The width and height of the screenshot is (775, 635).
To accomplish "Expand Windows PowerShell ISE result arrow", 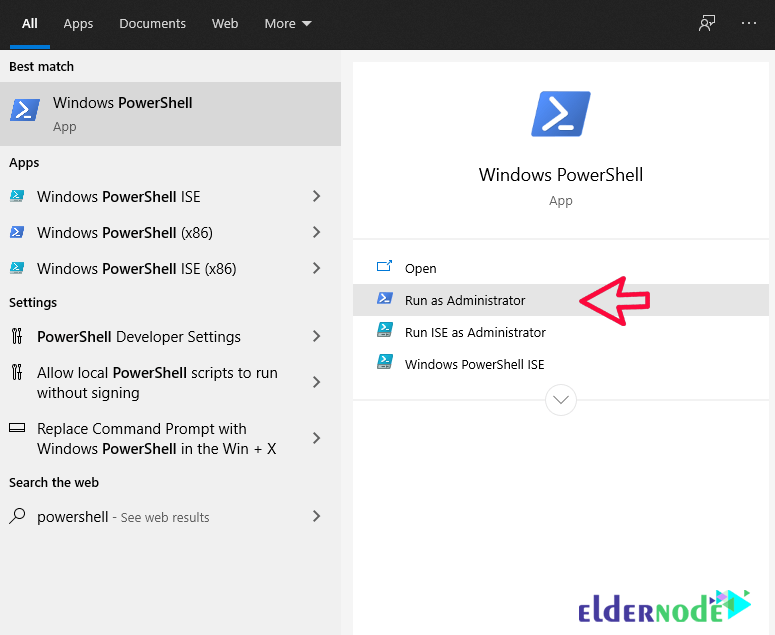I will tap(317, 196).
